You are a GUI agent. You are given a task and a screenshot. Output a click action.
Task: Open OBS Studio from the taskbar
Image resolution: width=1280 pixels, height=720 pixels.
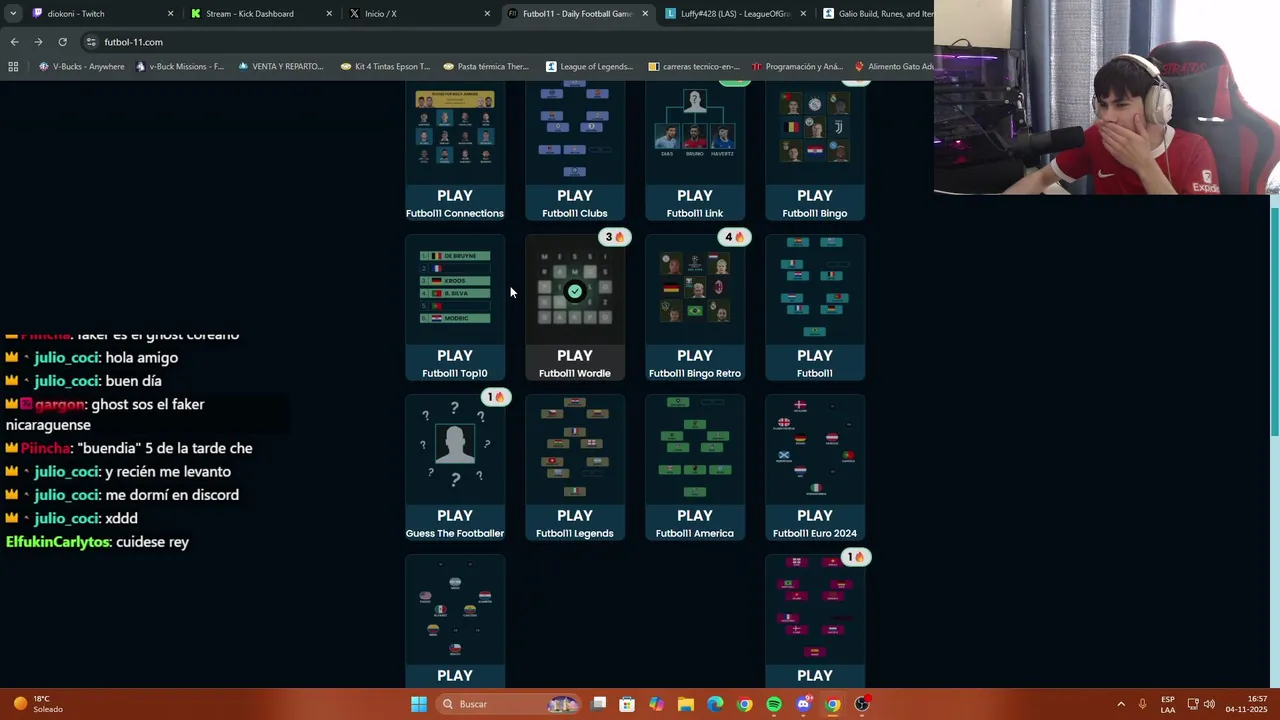point(862,704)
